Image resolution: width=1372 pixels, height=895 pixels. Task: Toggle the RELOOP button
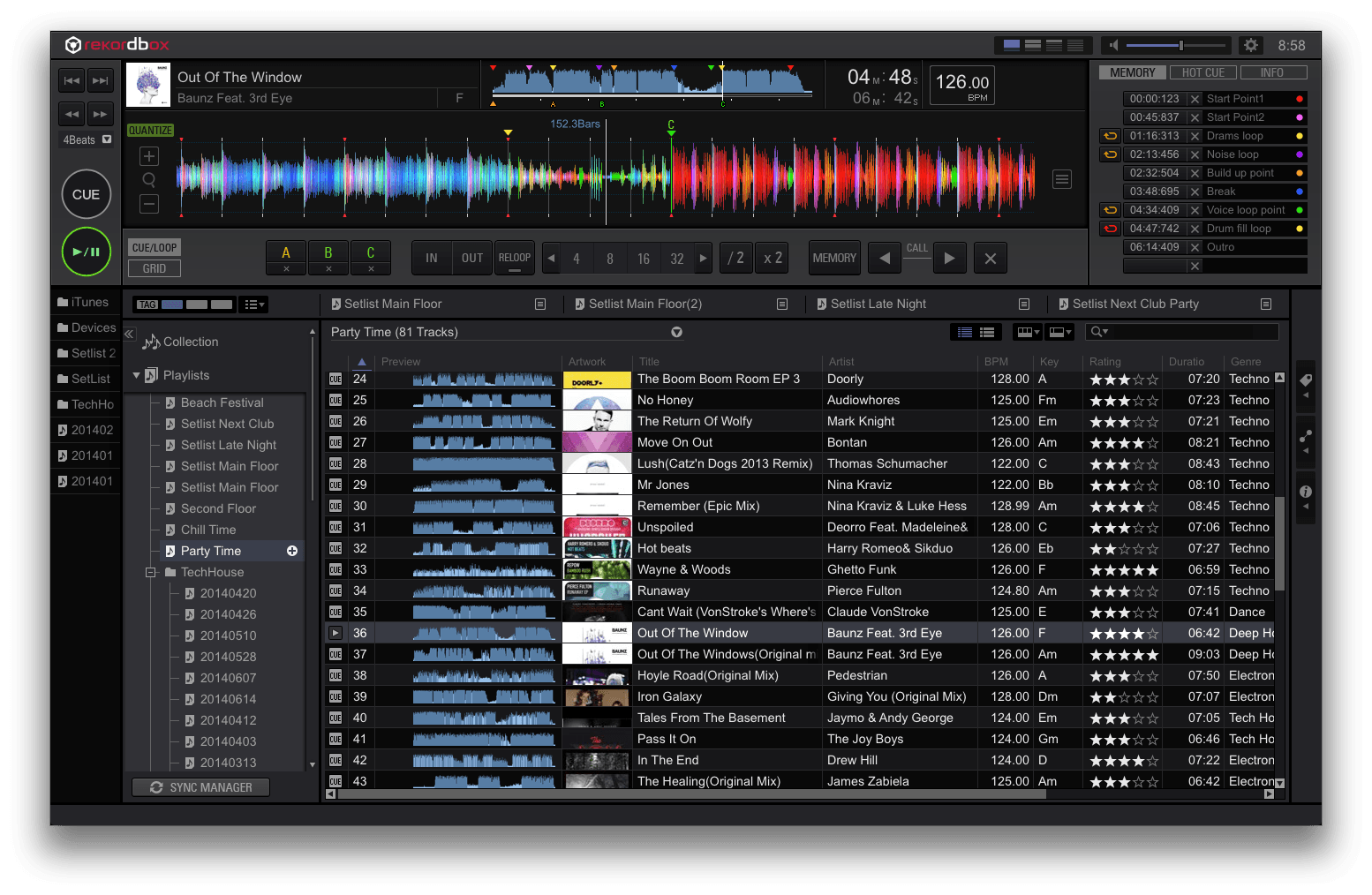[515, 259]
